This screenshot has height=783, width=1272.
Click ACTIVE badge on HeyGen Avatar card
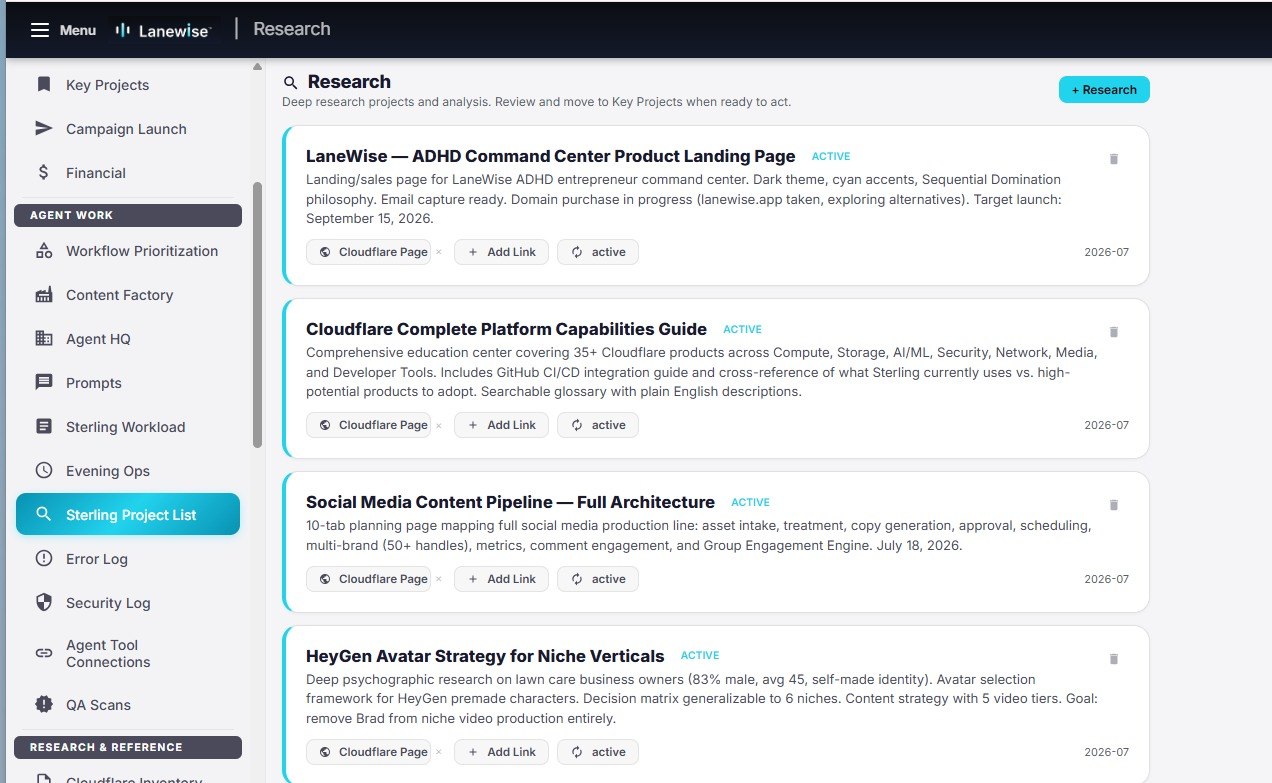point(700,656)
